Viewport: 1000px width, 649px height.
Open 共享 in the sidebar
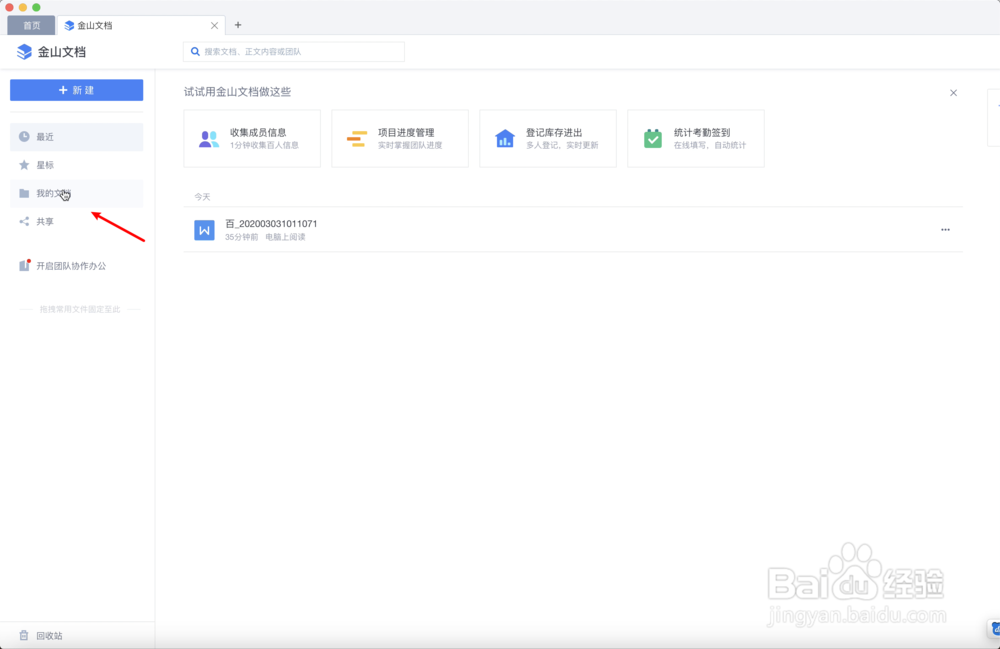(x=77, y=221)
